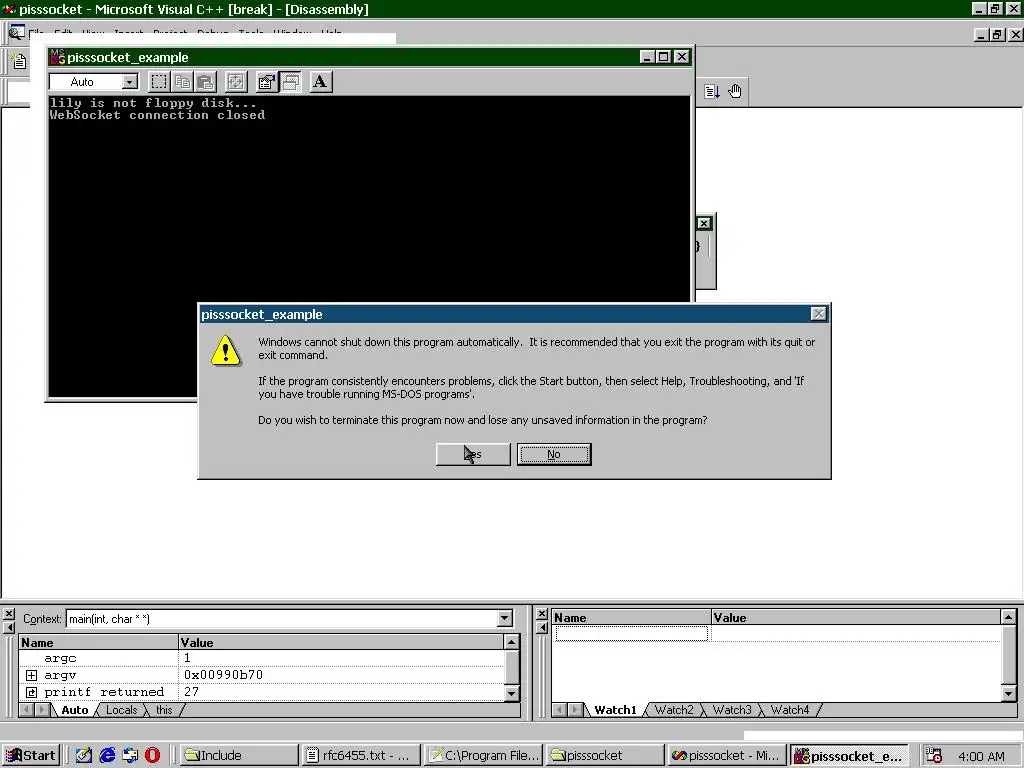Viewport: 1024px width, 768px height.
Task: Switch to pisssocket folder taskbar button
Action: (605, 756)
